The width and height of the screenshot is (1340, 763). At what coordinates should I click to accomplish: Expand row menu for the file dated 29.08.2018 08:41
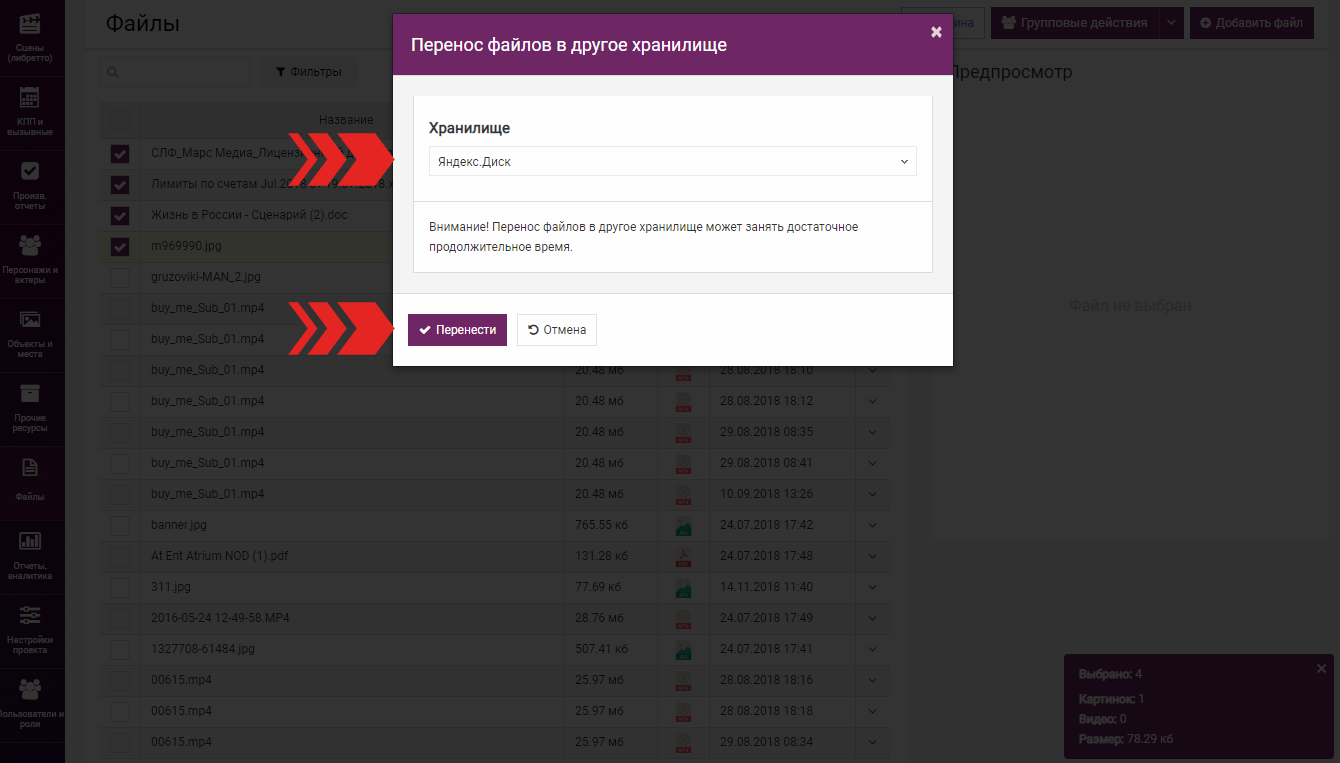click(872, 463)
